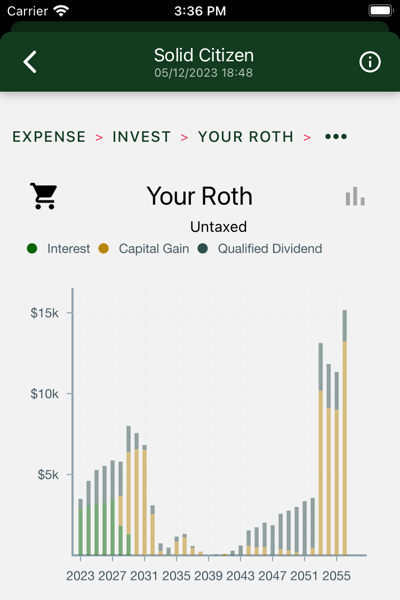Open the breadcrumb ellipsis dots
The height and width of the screenshot is (600, 400).
[x=336, y=137]
